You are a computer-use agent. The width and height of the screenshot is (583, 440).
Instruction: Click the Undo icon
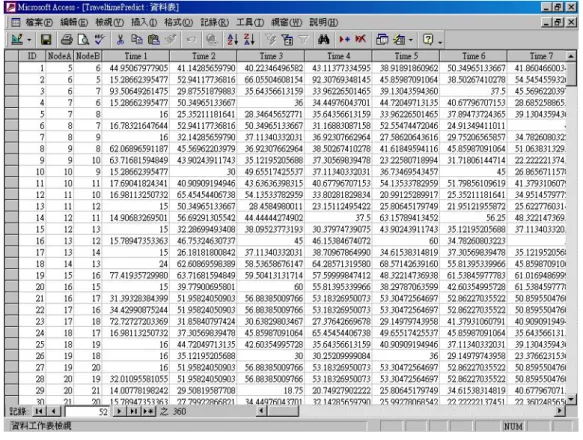pyautogui.click(x=191, y=39)
